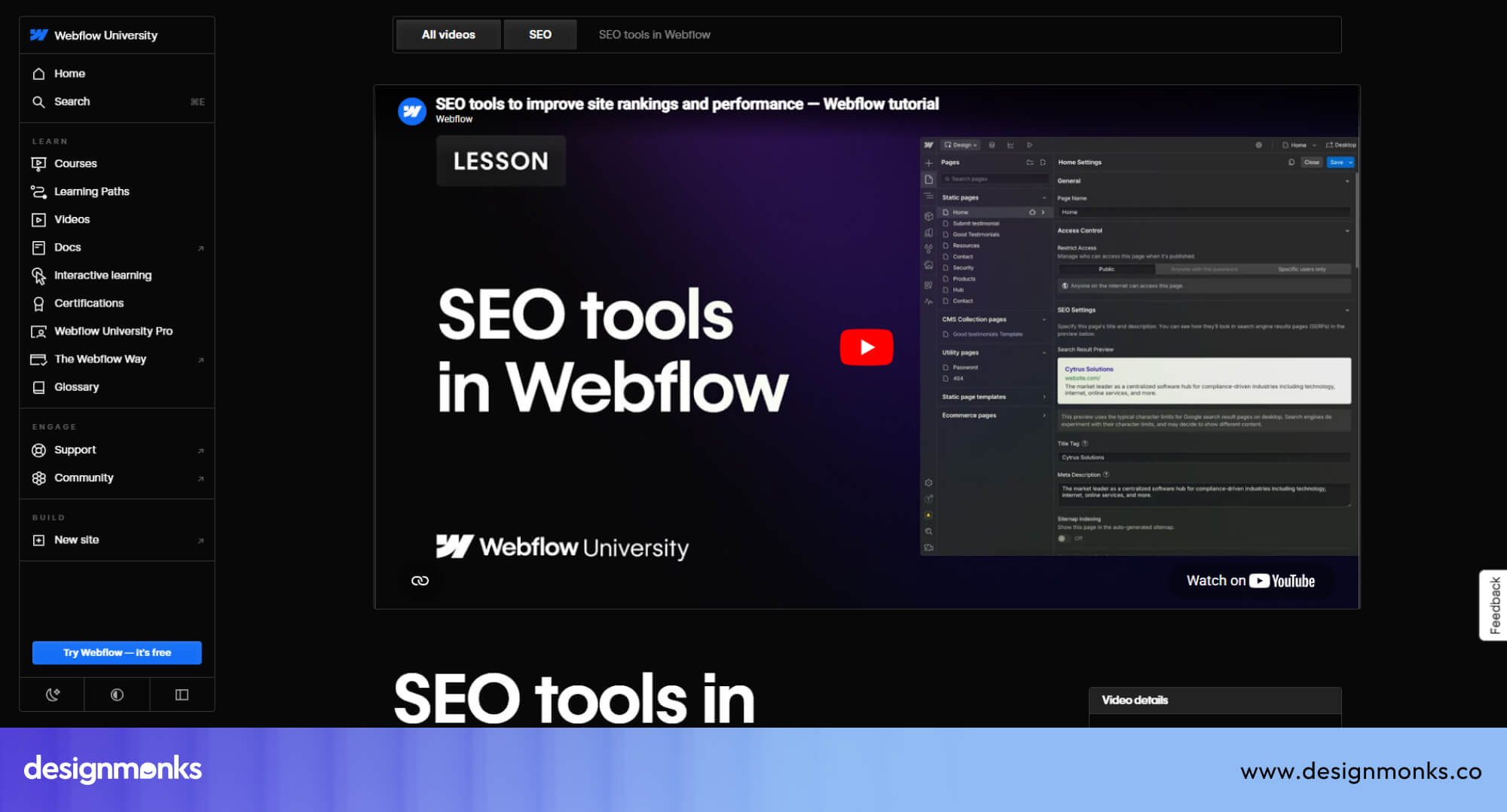This screenshot has width=1507, height=812.
Task: Click Try Webflow — it's free button
Action: click(117, 652)
